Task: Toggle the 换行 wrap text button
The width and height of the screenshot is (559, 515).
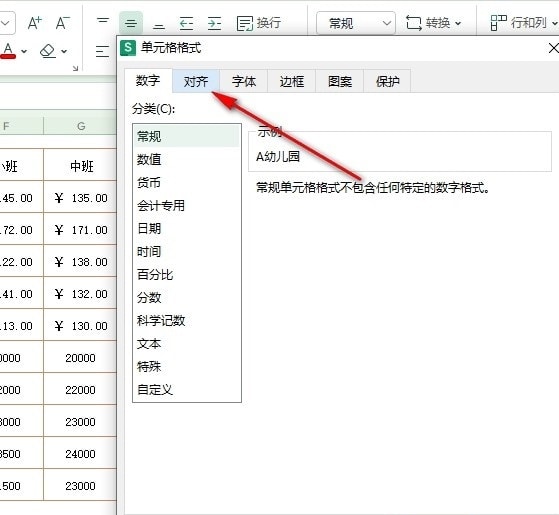Action: point(258,23)
